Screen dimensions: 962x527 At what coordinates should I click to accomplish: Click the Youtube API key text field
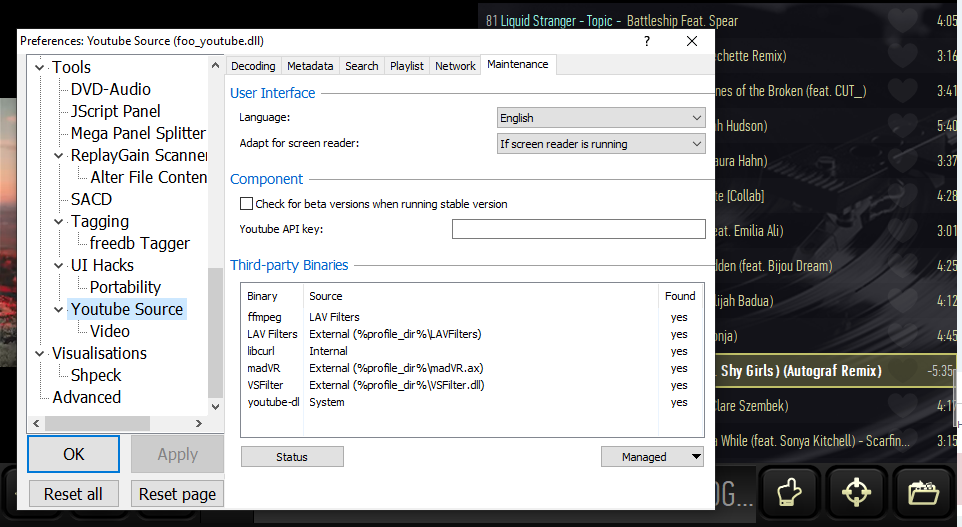(578, 229)
